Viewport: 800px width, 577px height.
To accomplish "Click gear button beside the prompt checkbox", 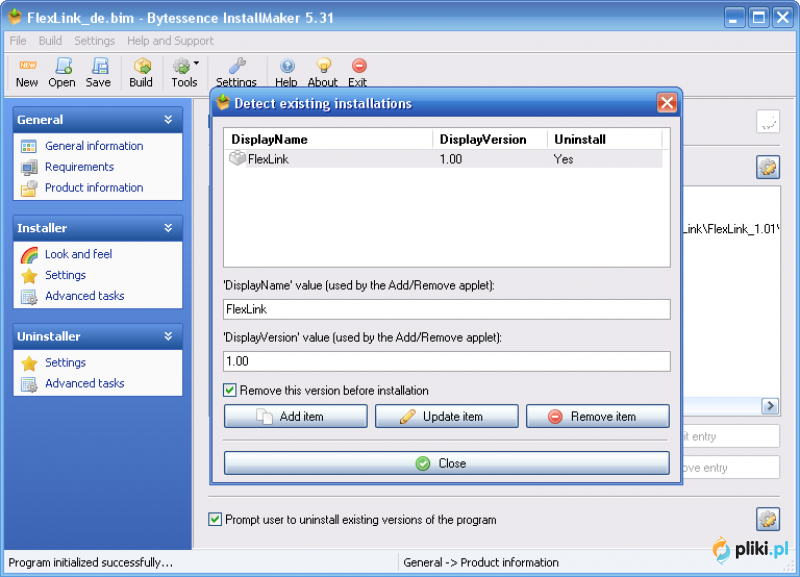I will 768,519.
